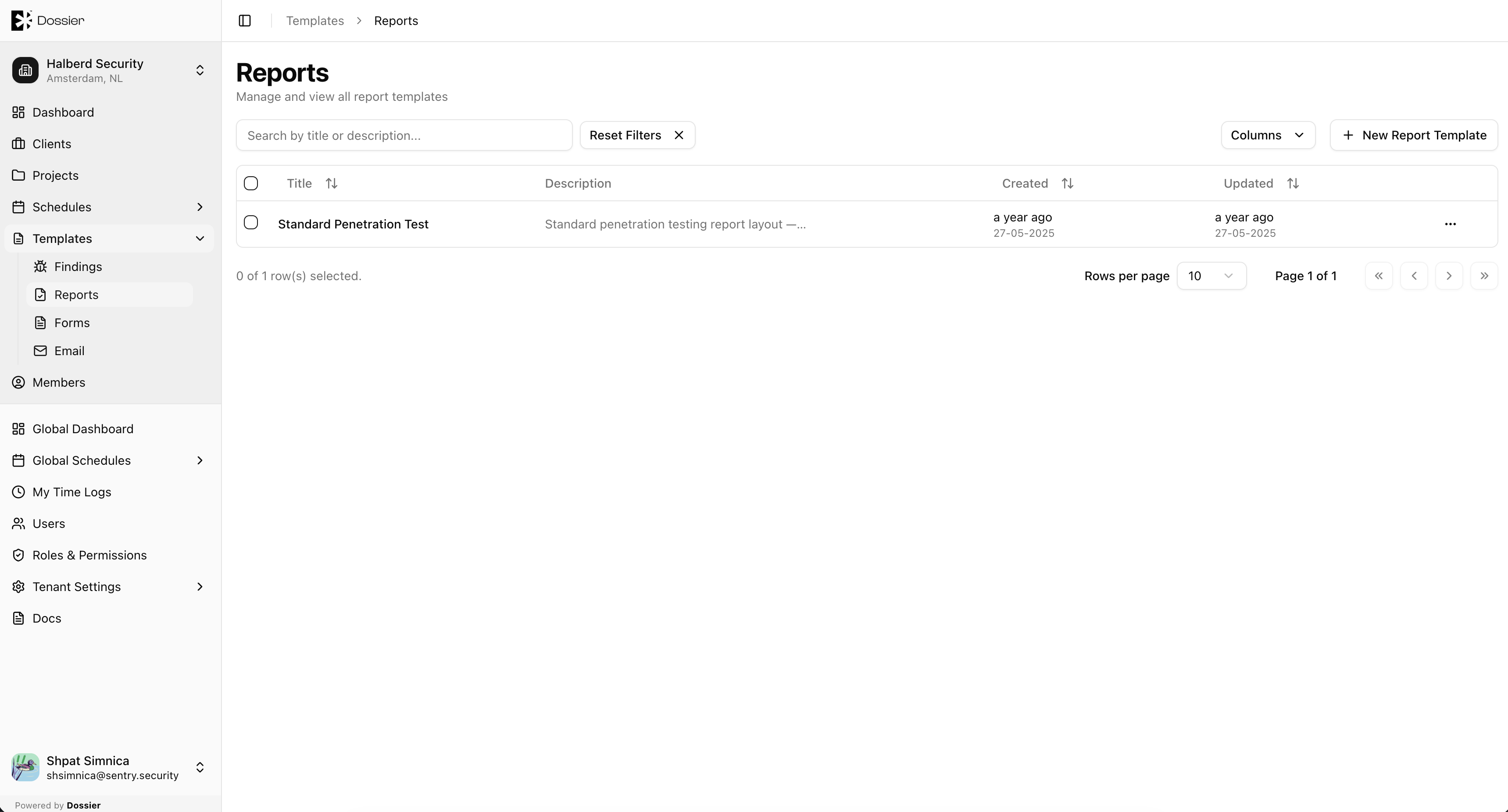Go to the previous page
The height and width of the screenshot is (812, 1508).
click(x=1414, y=276)
